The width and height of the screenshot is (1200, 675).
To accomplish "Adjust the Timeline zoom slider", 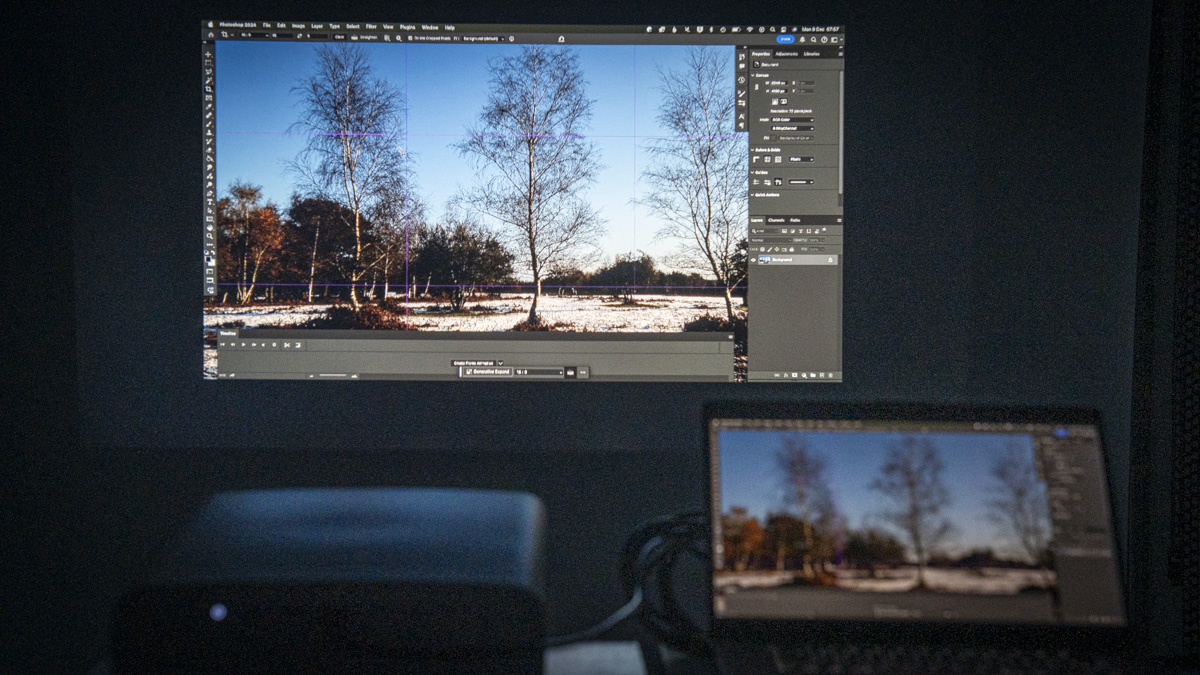I will tap(333, 375).
